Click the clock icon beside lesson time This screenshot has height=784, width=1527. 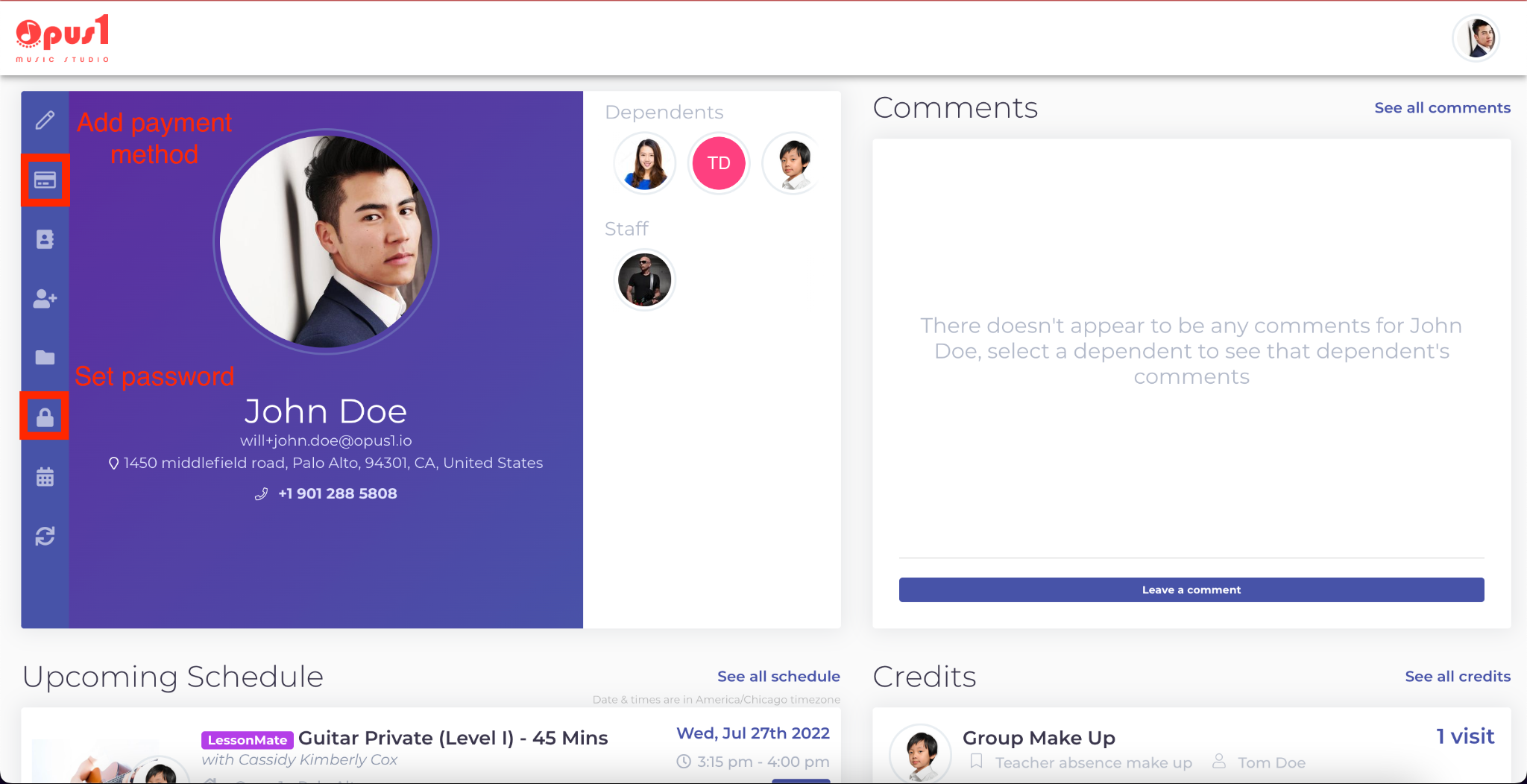pyautogui.click(x=684, y=762)
